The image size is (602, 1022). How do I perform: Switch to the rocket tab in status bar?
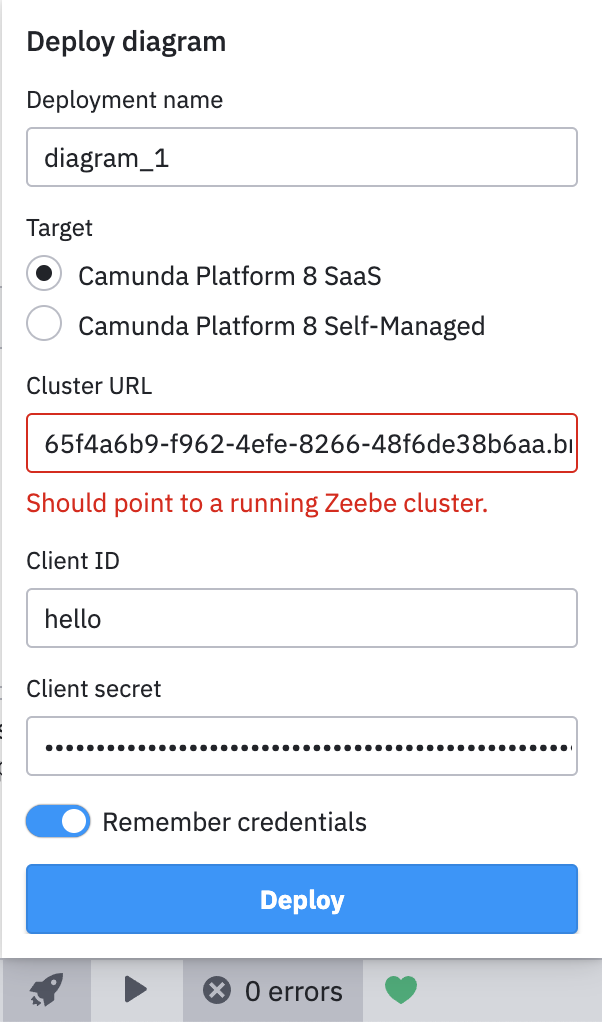(x=46, y=989)
